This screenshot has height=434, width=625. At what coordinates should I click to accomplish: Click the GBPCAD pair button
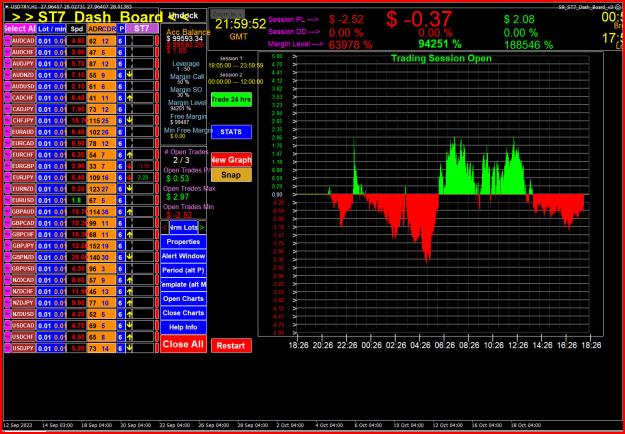pyautogui.click(x=23, y=223)
